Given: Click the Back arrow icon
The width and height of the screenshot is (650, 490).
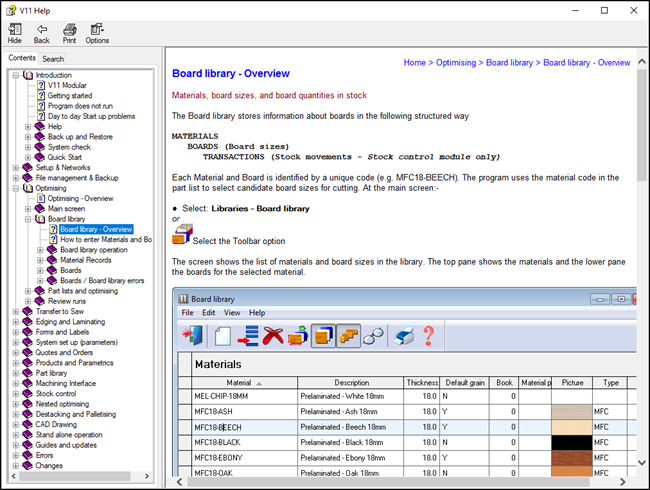Looking at the screenshot, I should point(41,31).
